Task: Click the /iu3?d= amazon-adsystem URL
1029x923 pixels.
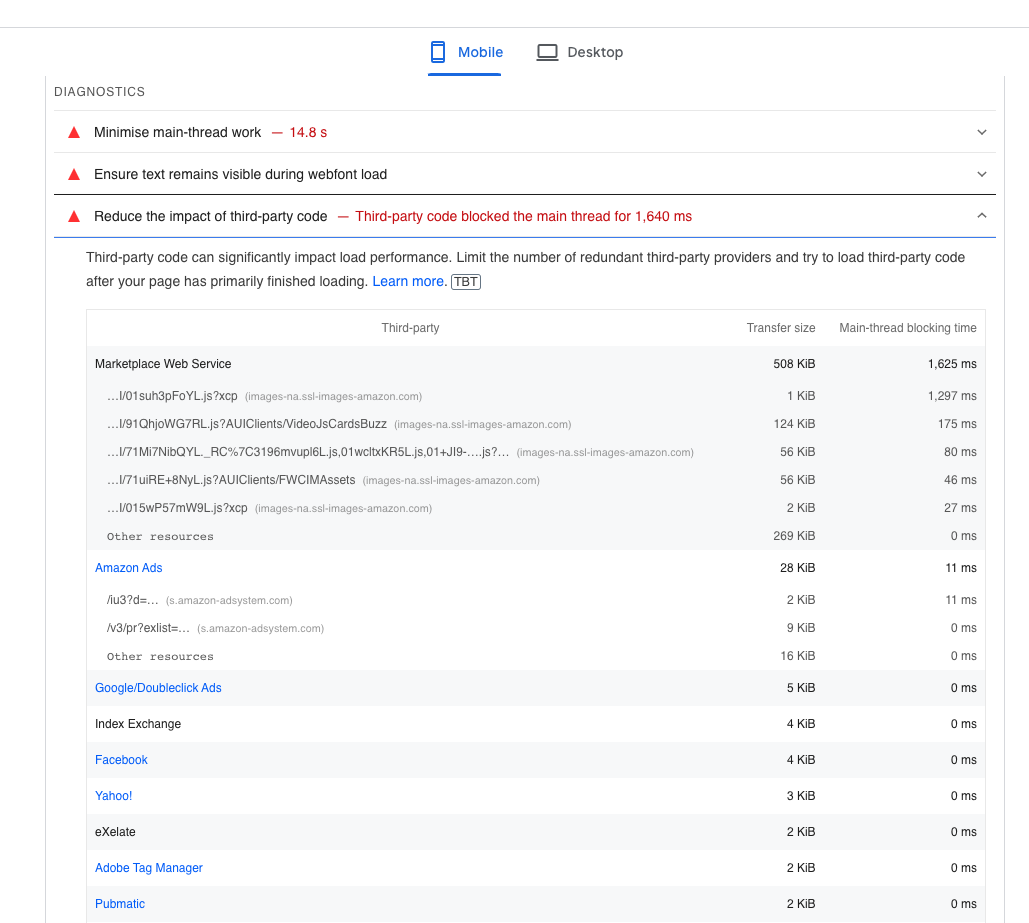Action: (133, 600)
